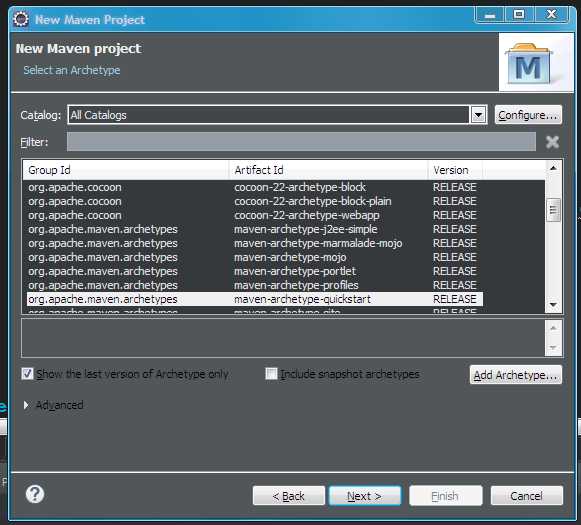Viewport: 581px width, 525px height.
Task: Click org.apache.maven.archetypes for maven-archetype-mojo
Action: 103,257
